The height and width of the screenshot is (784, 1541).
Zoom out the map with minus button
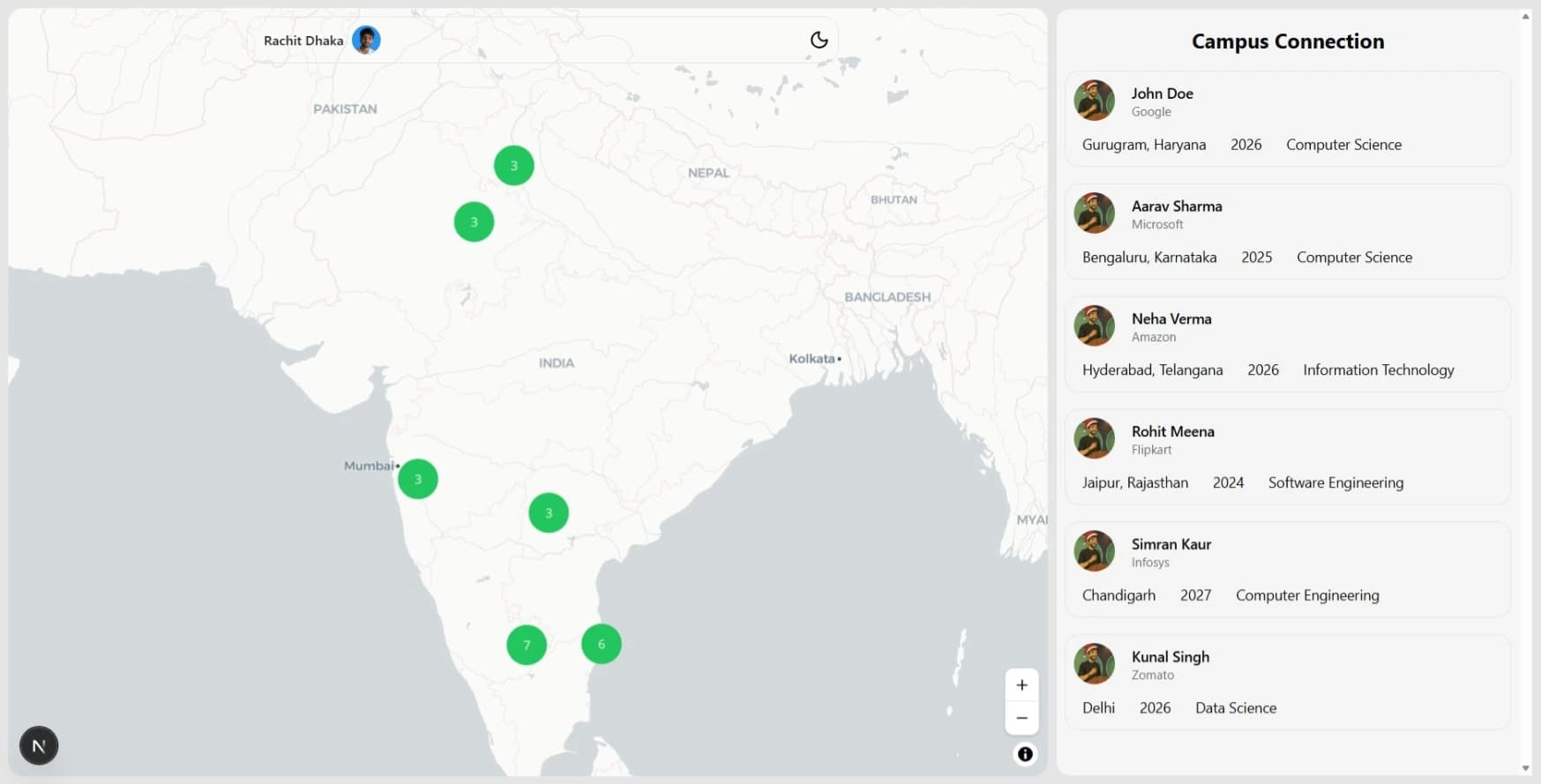tap(1021, 718)
